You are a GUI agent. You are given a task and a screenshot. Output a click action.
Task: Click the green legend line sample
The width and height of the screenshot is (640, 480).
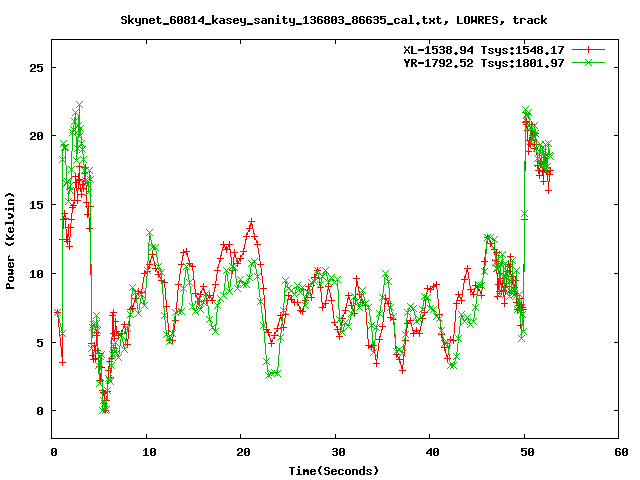[x=588, y=62]
